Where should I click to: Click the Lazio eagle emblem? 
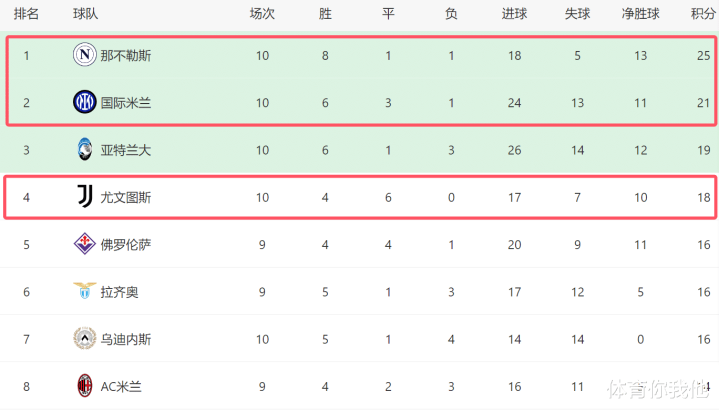(x=84, y=291)
